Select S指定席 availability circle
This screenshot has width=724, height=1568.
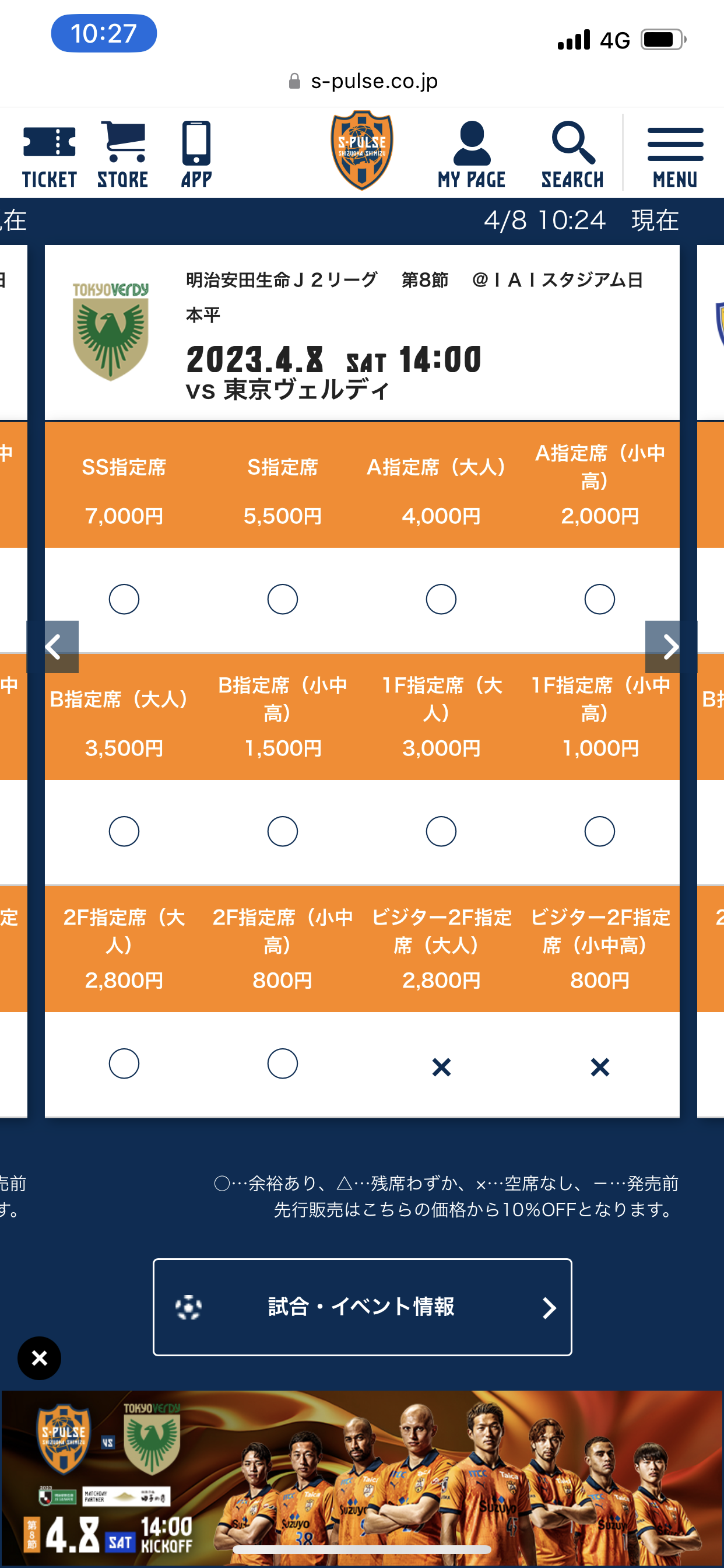(282, 600)
